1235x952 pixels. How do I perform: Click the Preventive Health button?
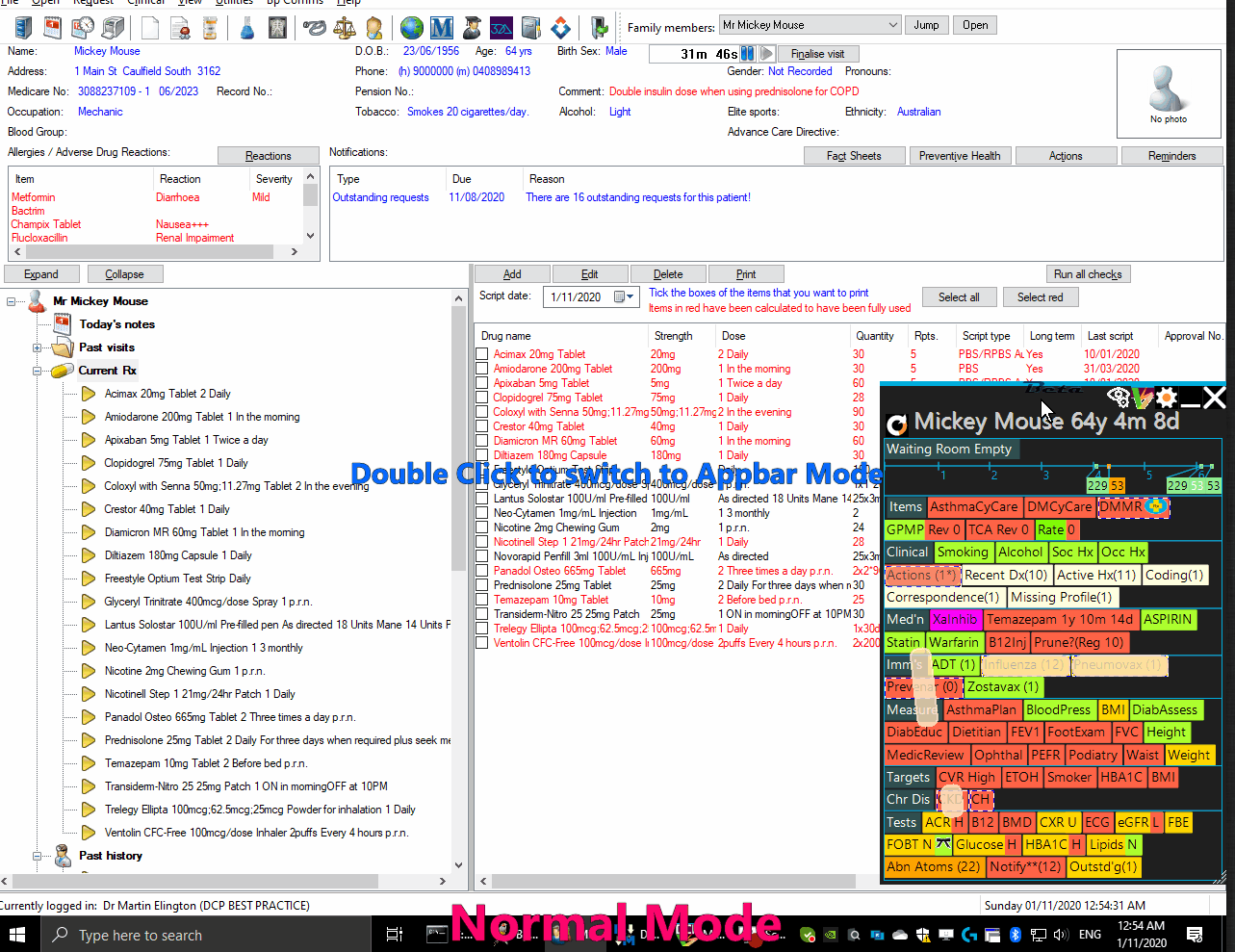click(x=959, y=156)
